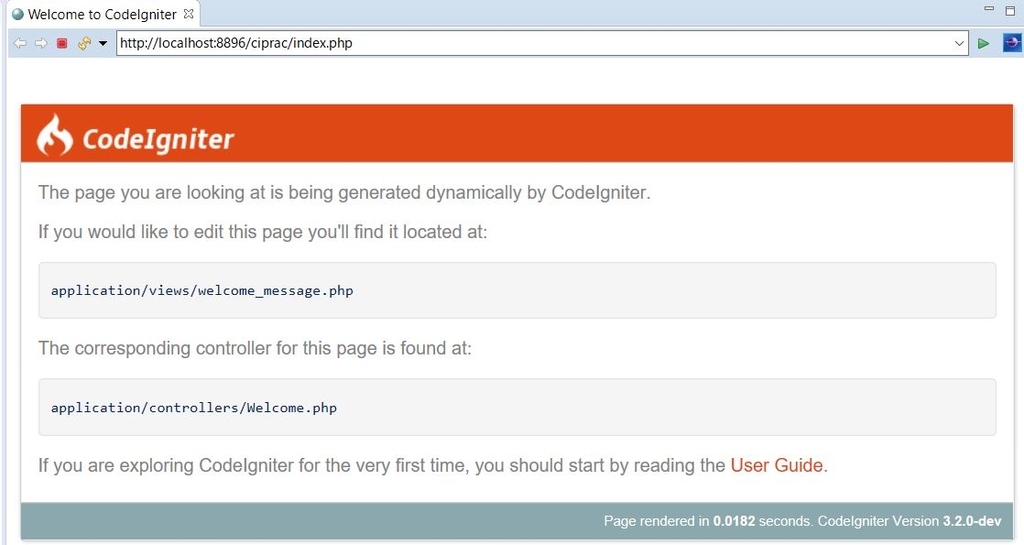
Task: Click 'The corresponding controller for this page' line
Action: [255, 348]
